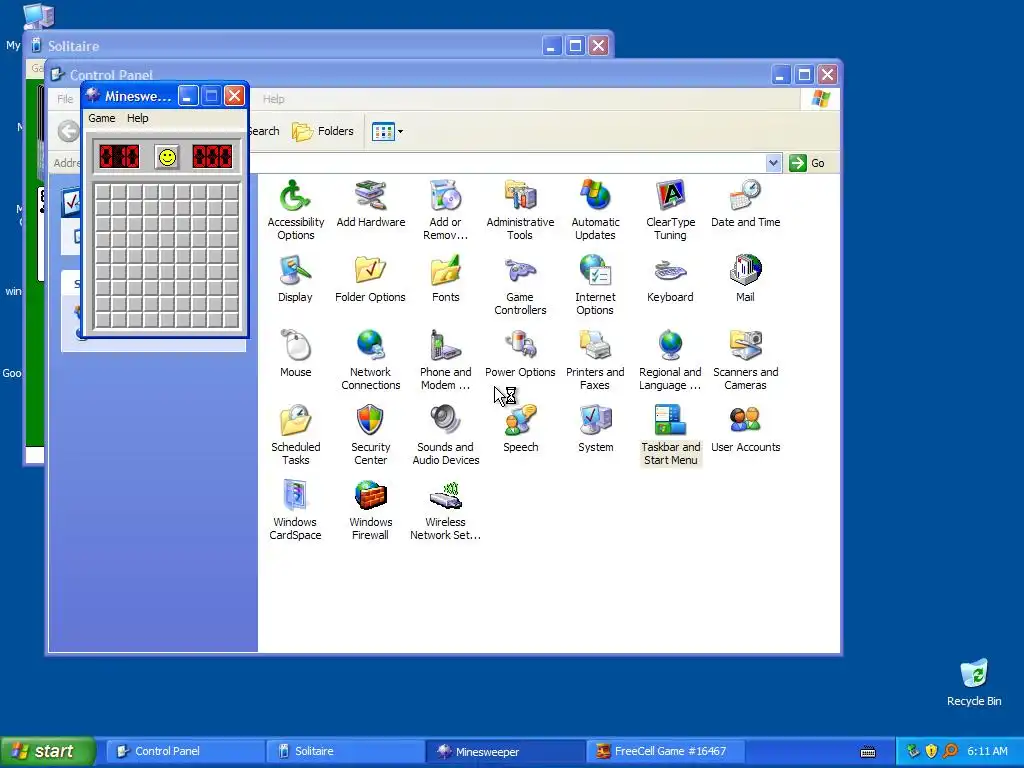Open Network Connections icon
1024x768 pixels.
click(x=370, y=345)
